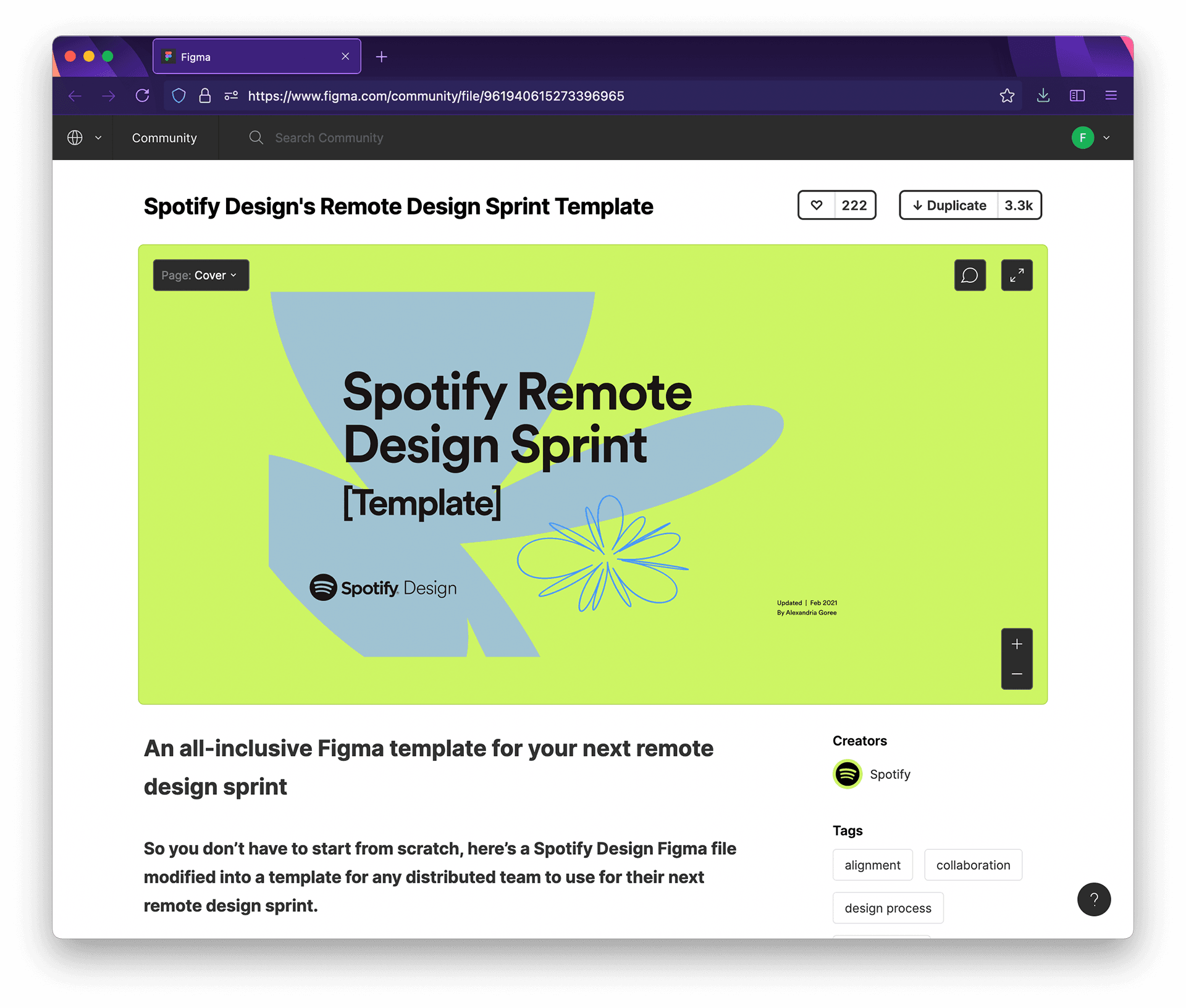Open the tracking protection shield icon
Image resolution: width=1186 pixels, height=1008 pixels.
point(179,96)
